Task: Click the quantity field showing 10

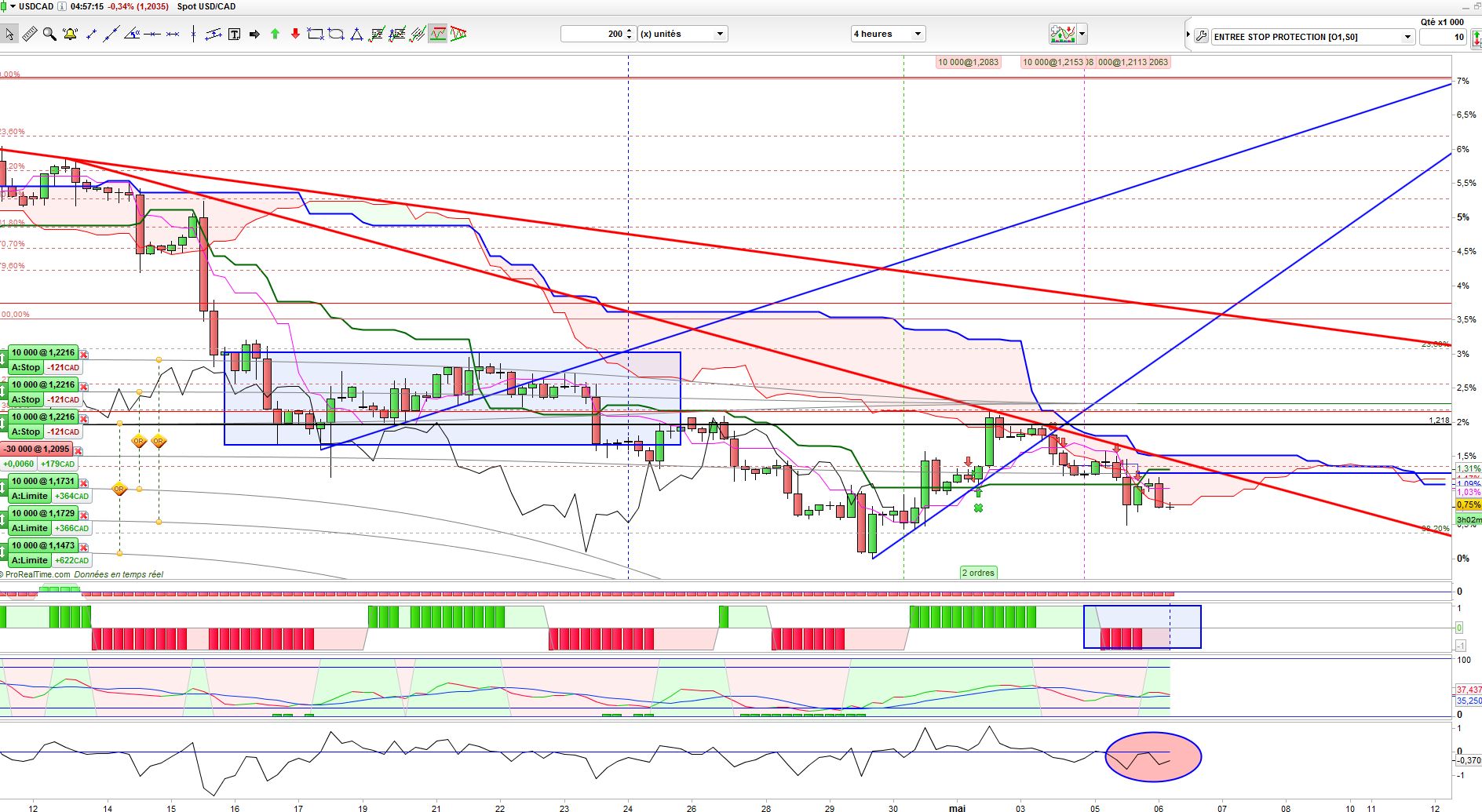Action: (1443, 37)
